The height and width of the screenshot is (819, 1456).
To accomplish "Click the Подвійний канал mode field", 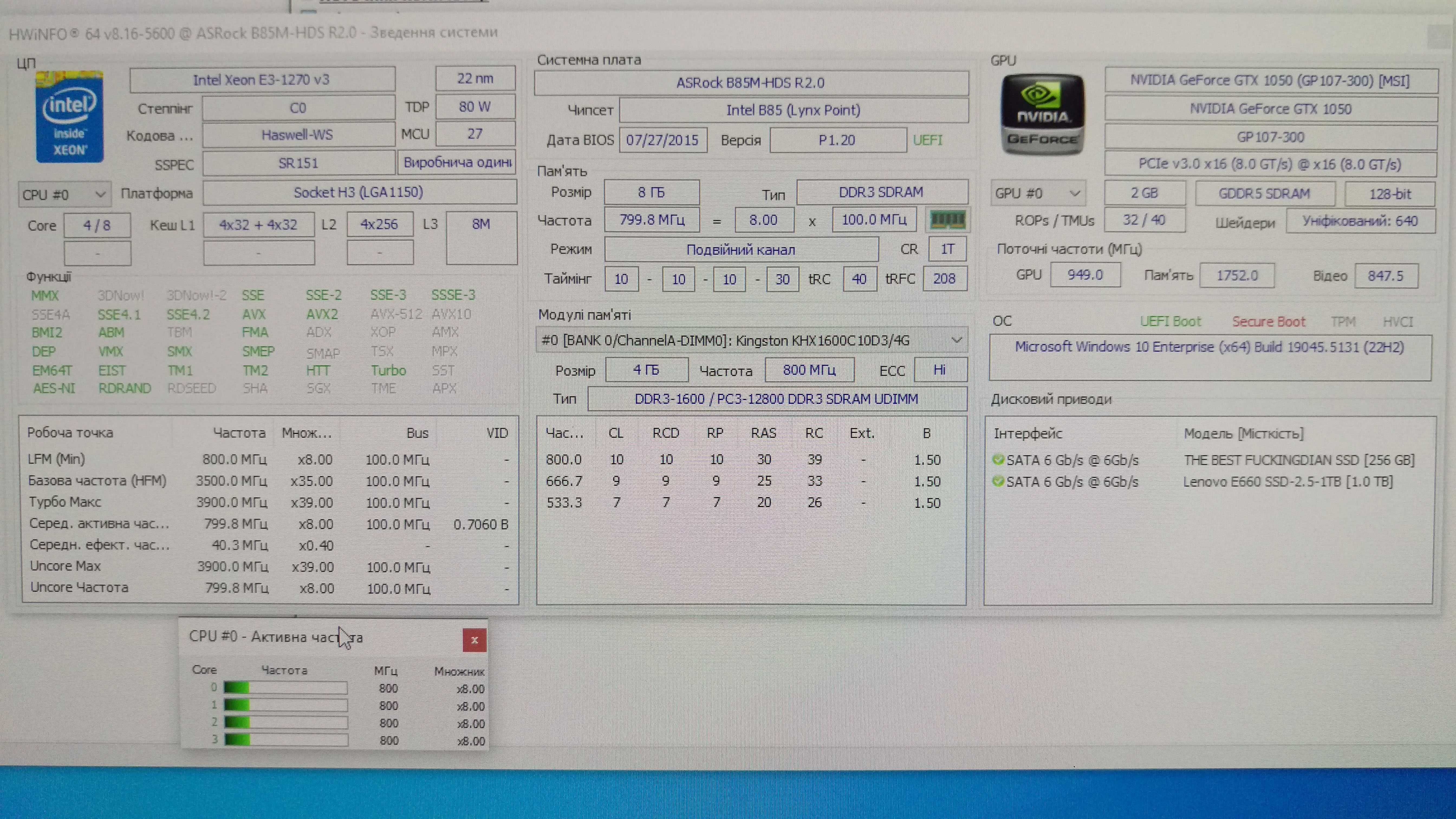I will coord(741,249).
